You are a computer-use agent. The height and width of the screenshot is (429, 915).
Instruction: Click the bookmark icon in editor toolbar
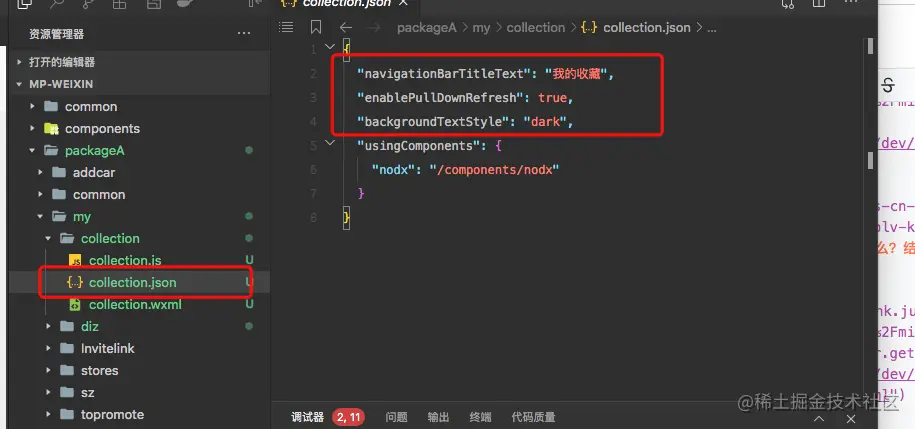click(316, 27)
